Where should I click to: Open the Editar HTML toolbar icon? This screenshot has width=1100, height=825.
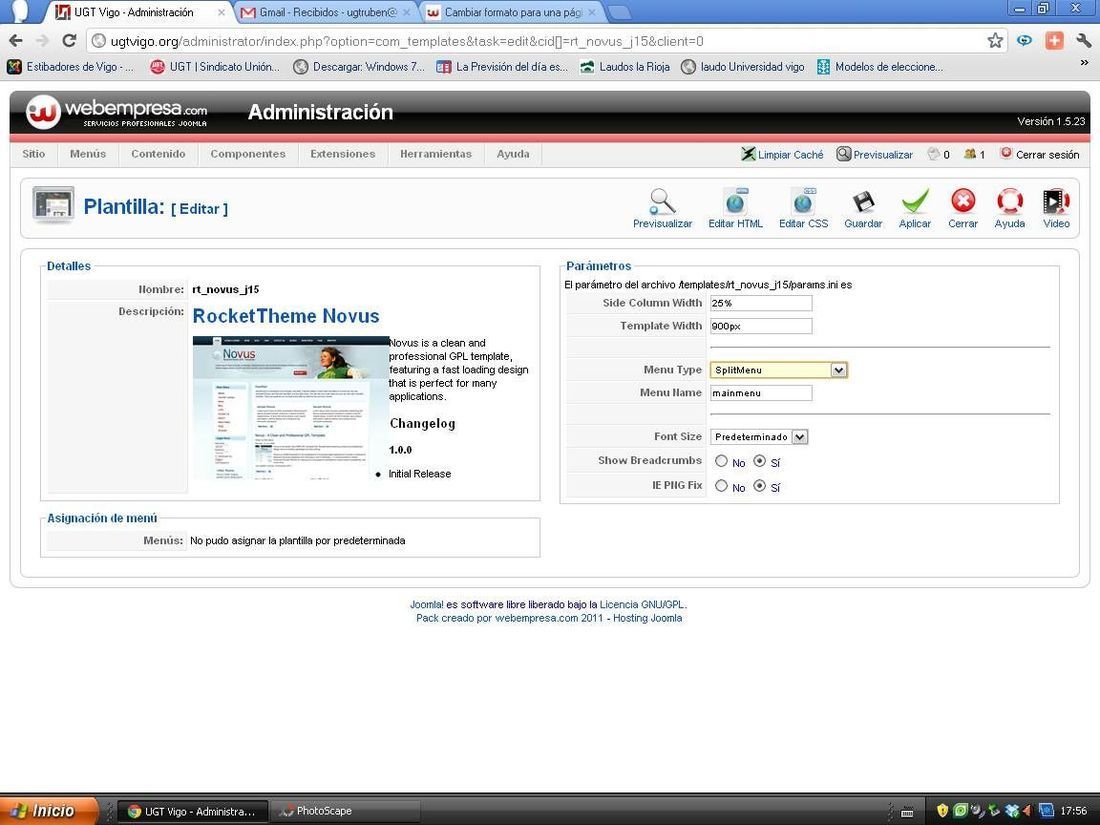tap(735, 202)
